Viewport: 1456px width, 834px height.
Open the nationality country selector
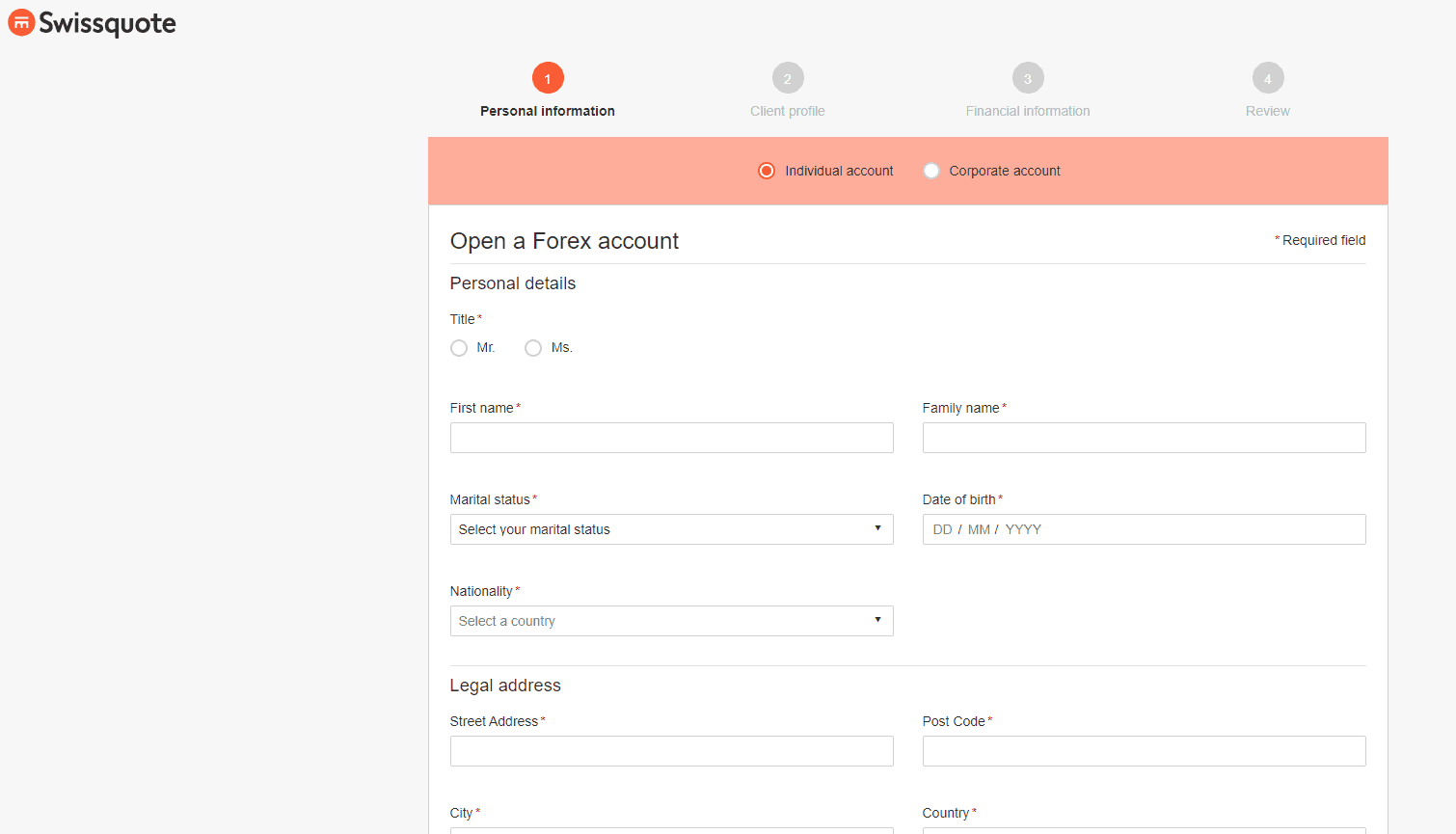tap(671, 621)
